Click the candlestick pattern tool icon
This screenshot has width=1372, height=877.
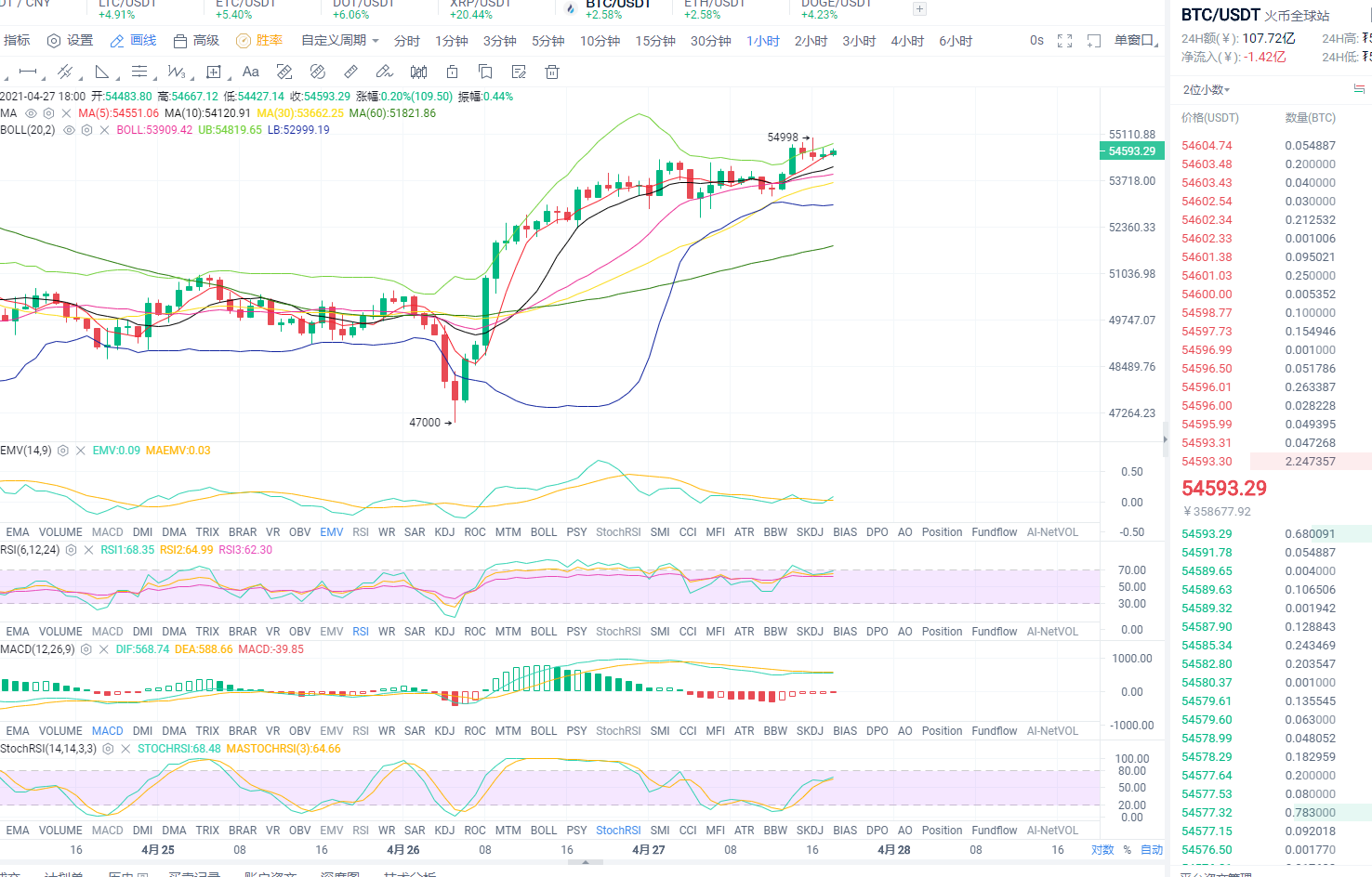(418, 72)
